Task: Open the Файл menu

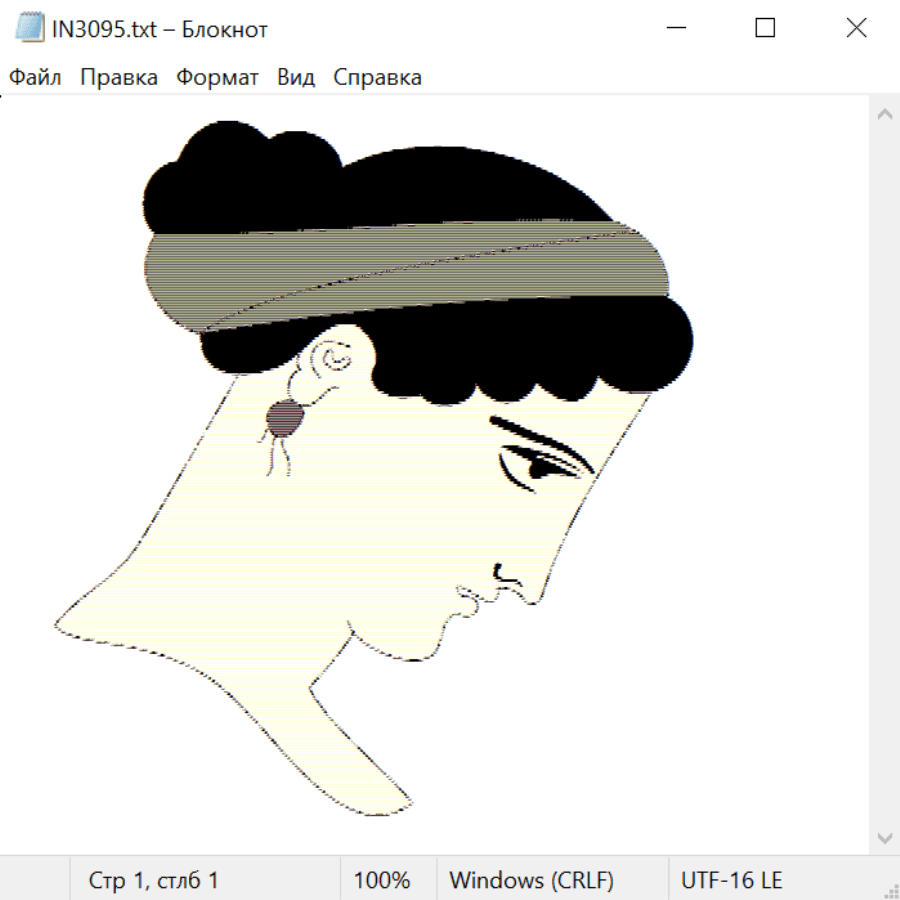Action: click(36, 78)
